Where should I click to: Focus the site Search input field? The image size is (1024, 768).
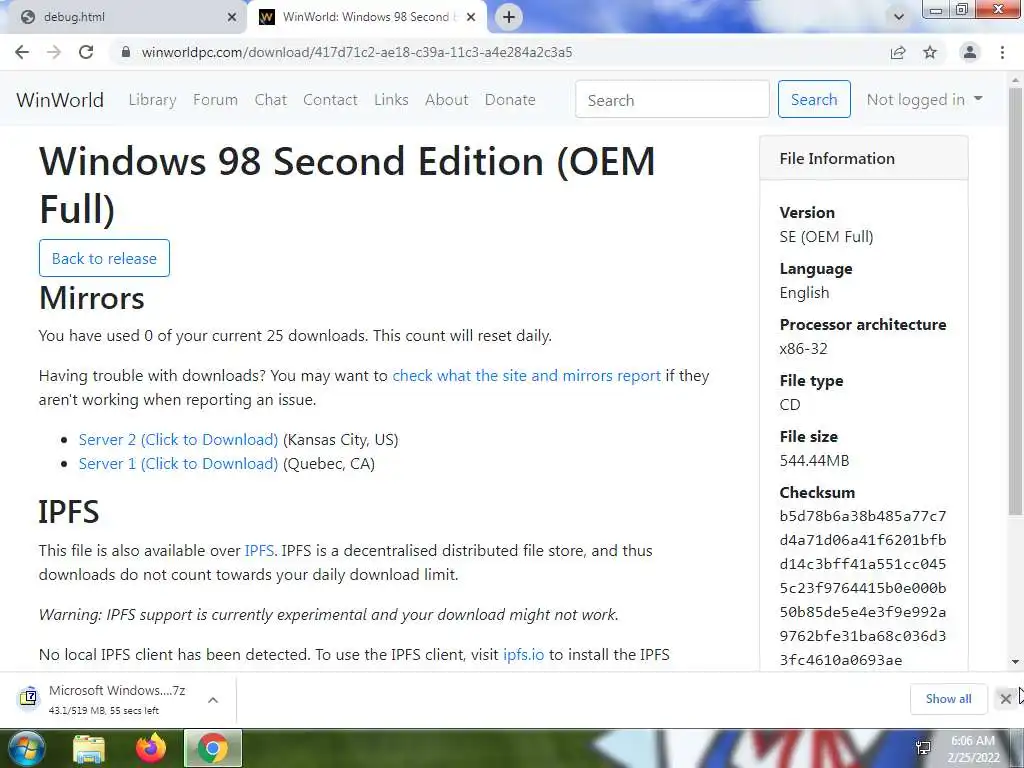coord(672,99)
